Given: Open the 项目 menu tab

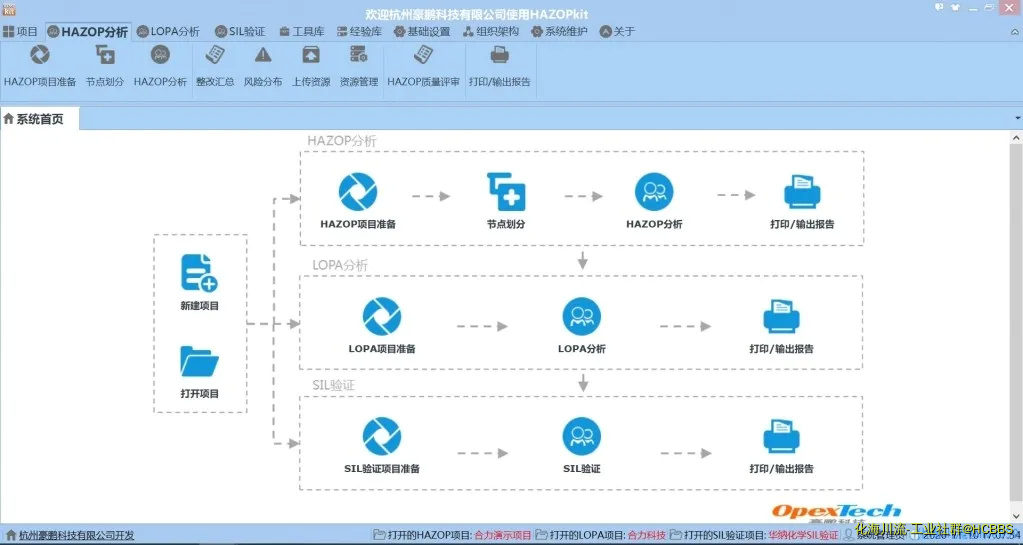Looking at the screenshot, I should (x=20, y=31).
